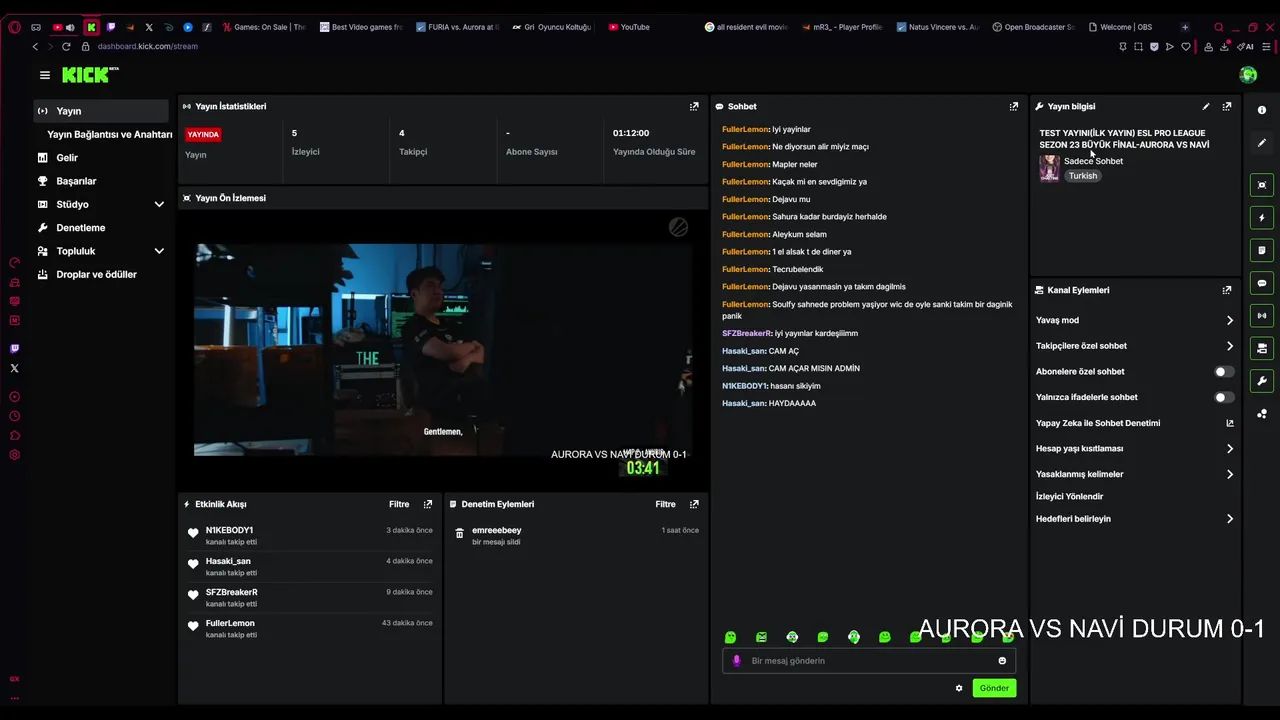The height and width of the screenshot is (720, 1280).
Task: Click the trash icon beside emreeebeey's entry
Action: tap(460, 534)
